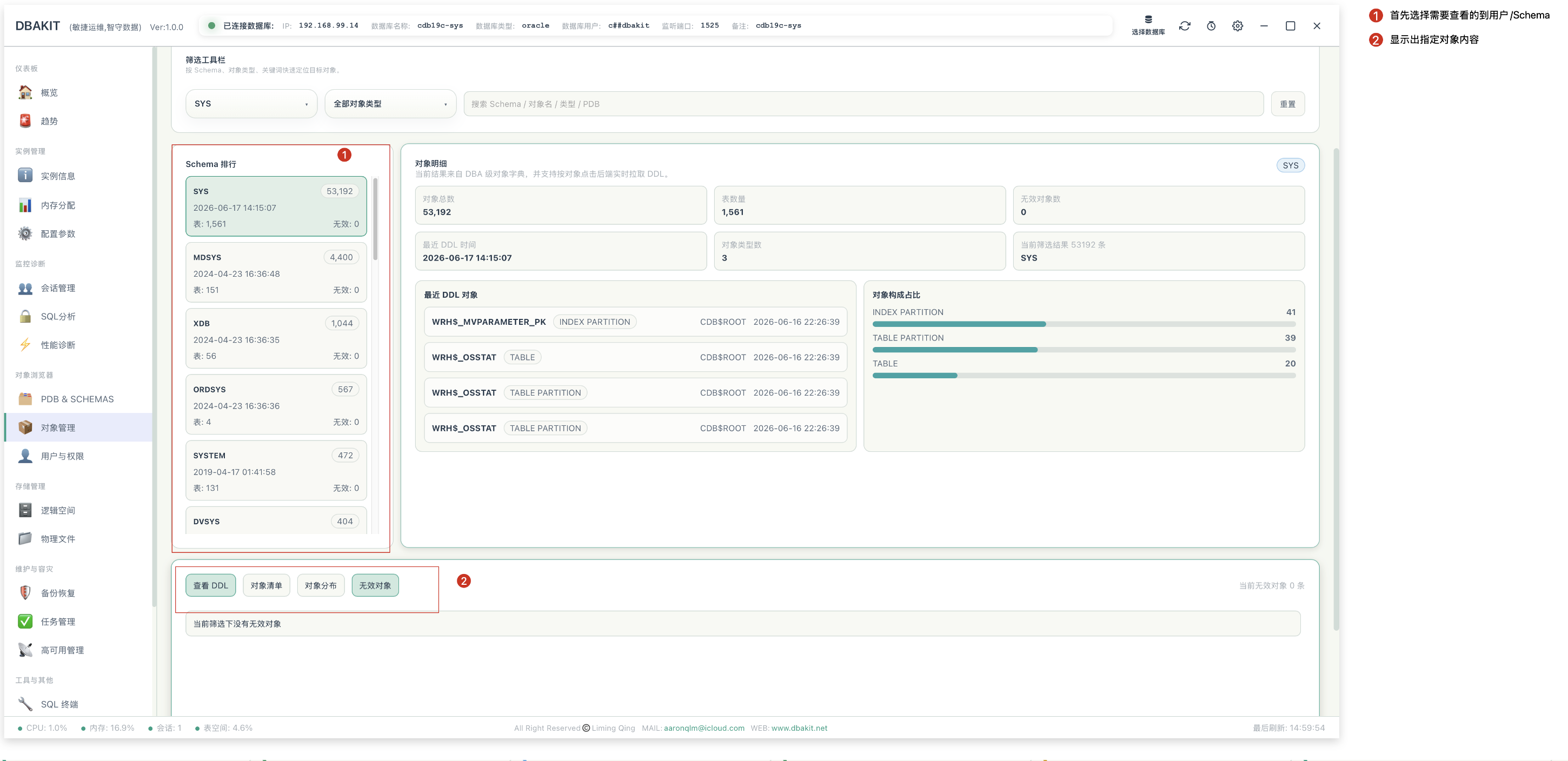Select the SYSTEM schema card
Viewport: 1568px width, 761px height.
click(x=276, y=471)
